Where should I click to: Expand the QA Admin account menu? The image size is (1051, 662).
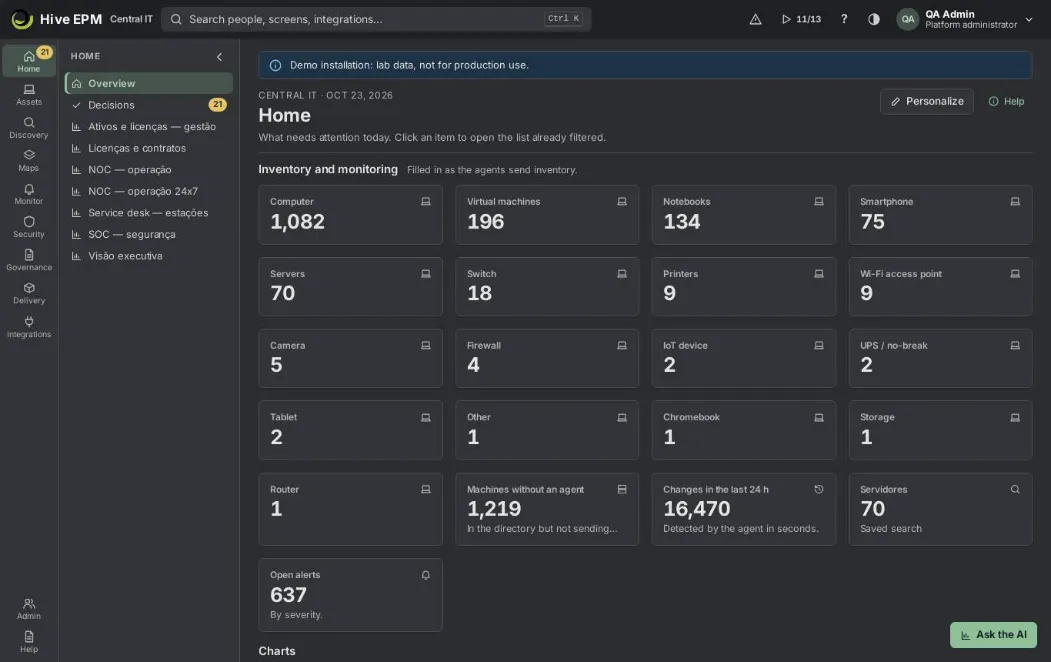click(965, 19)
